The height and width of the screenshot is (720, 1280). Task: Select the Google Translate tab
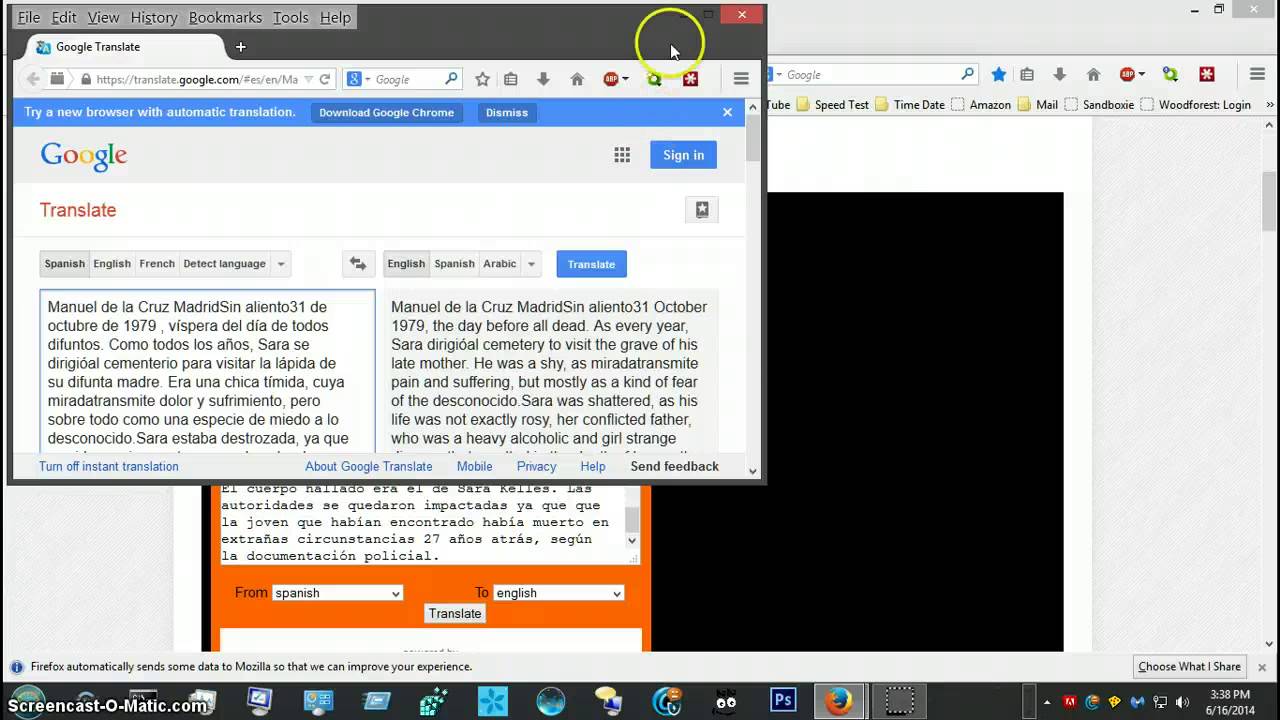(125, 47)
